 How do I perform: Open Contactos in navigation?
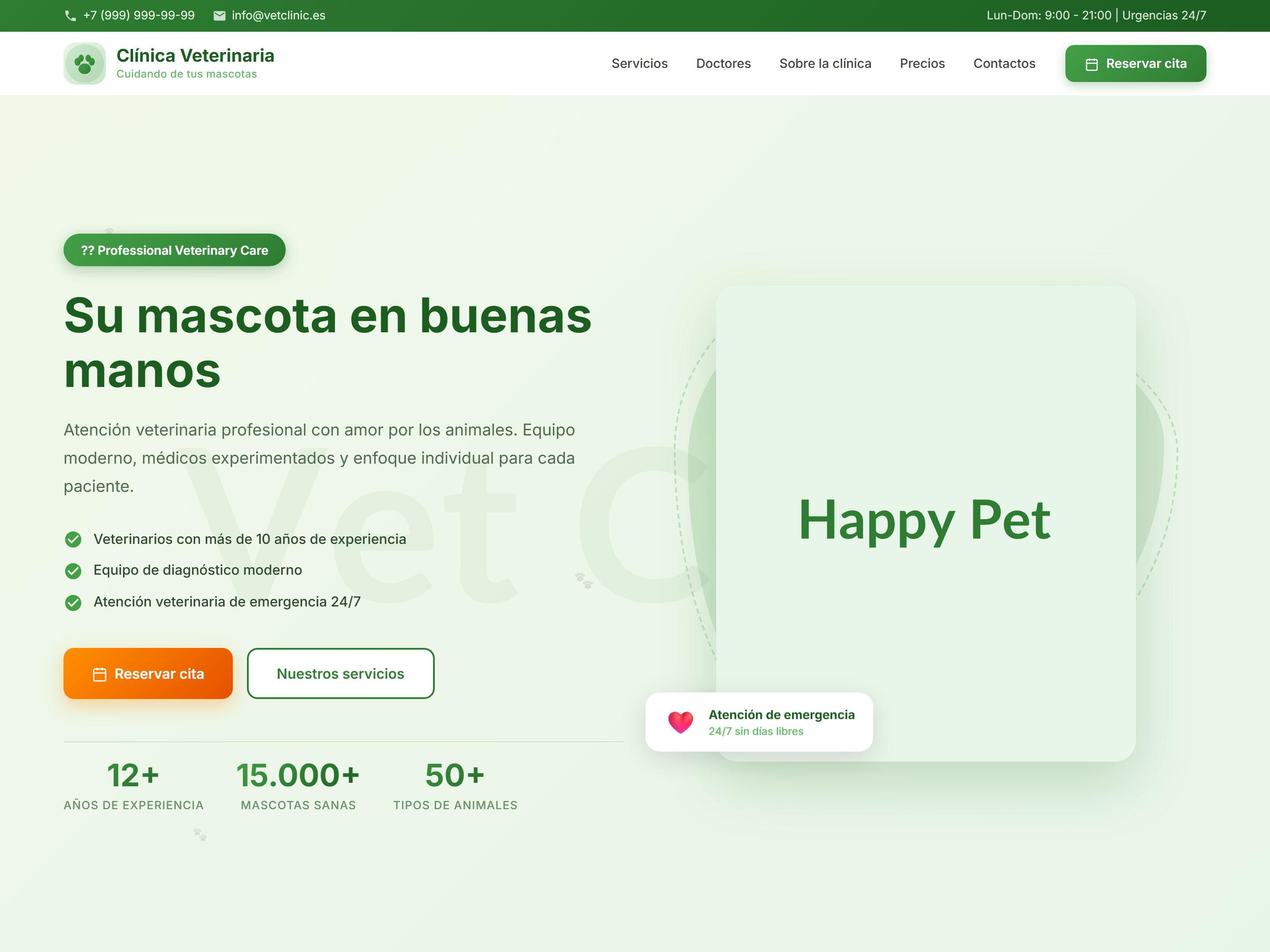click(x=1004, y=63)
